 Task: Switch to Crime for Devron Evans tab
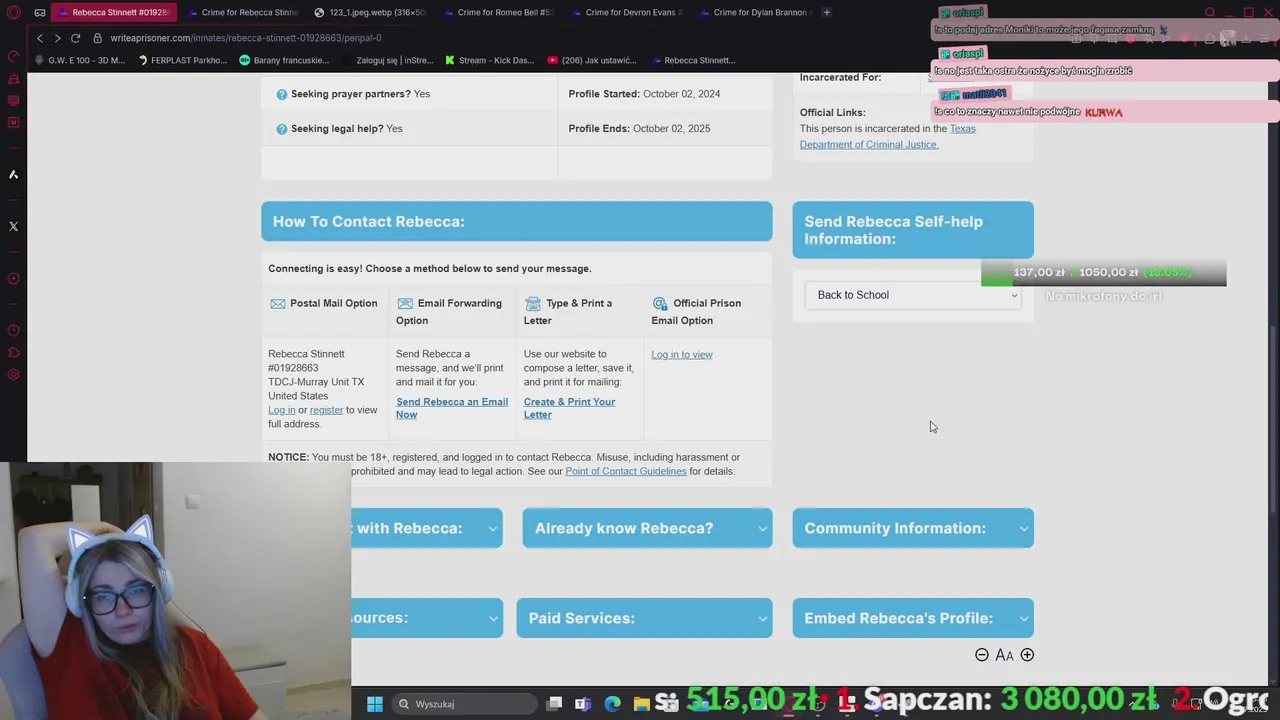tap(626, 13)
